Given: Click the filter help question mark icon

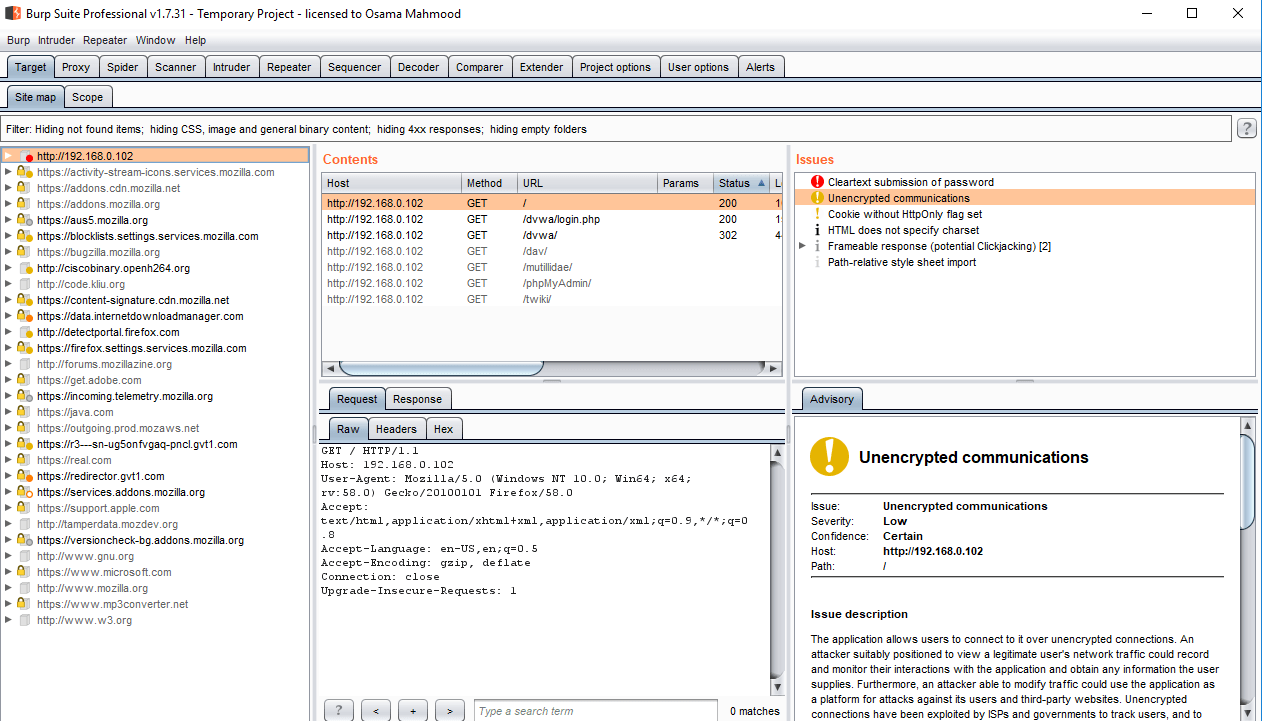Looking at the screenshot, I should coord(1247,128).
